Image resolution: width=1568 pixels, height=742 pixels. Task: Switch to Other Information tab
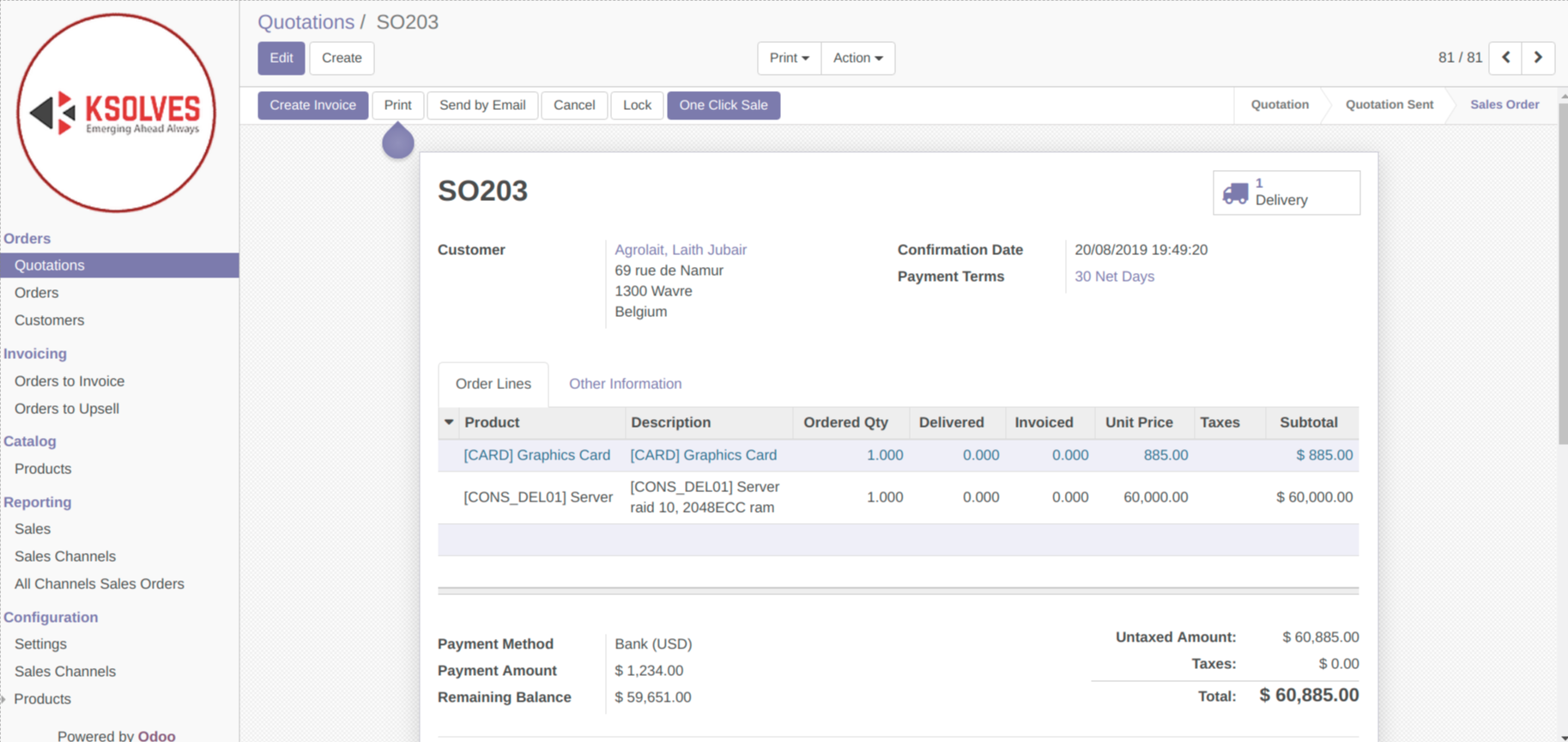(x=625, y=384)
